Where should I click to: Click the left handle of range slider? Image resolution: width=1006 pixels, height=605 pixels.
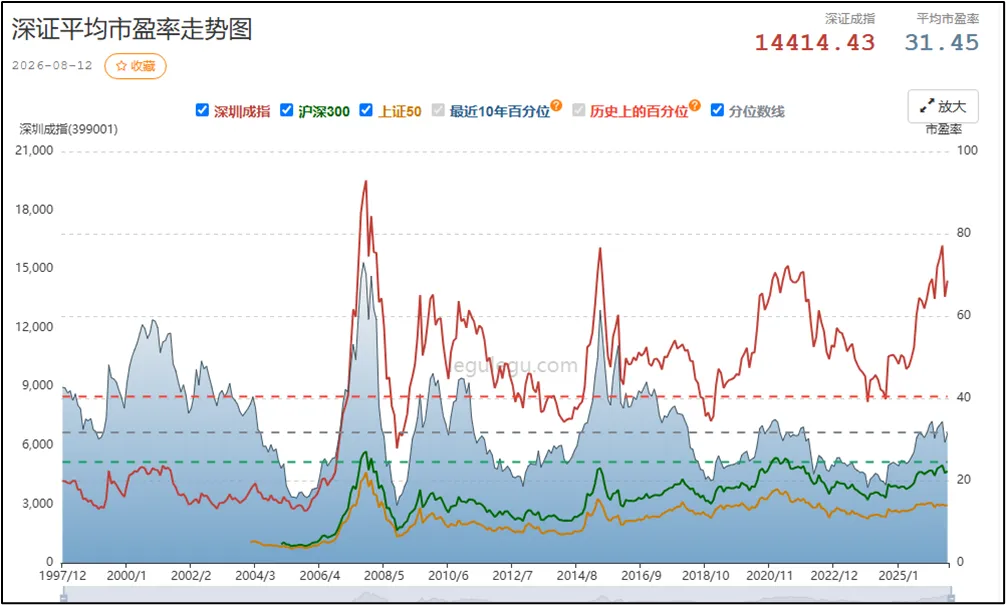[64, 598]
